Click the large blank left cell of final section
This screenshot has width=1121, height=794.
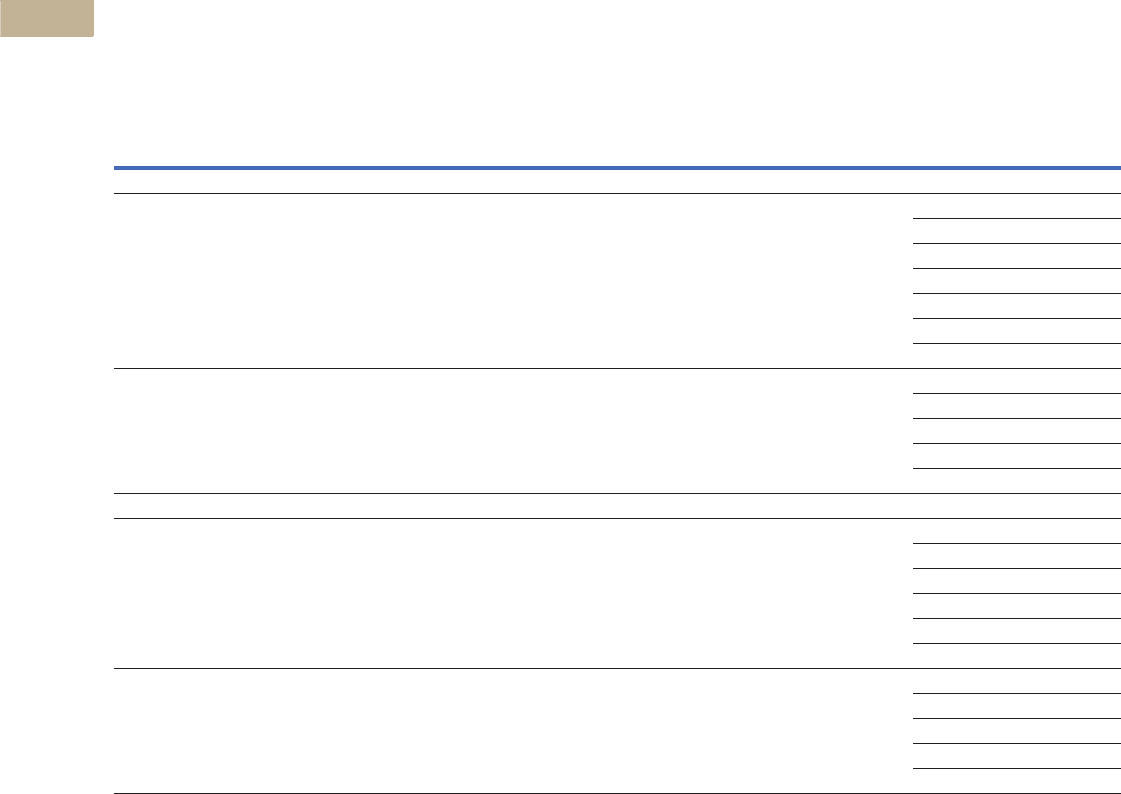(x=513, y=731)
